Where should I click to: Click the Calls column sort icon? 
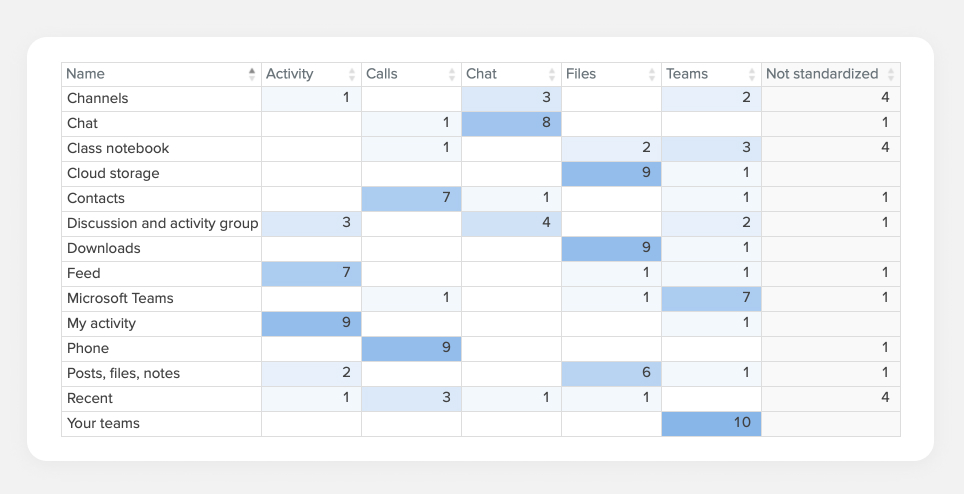[451, 74]
